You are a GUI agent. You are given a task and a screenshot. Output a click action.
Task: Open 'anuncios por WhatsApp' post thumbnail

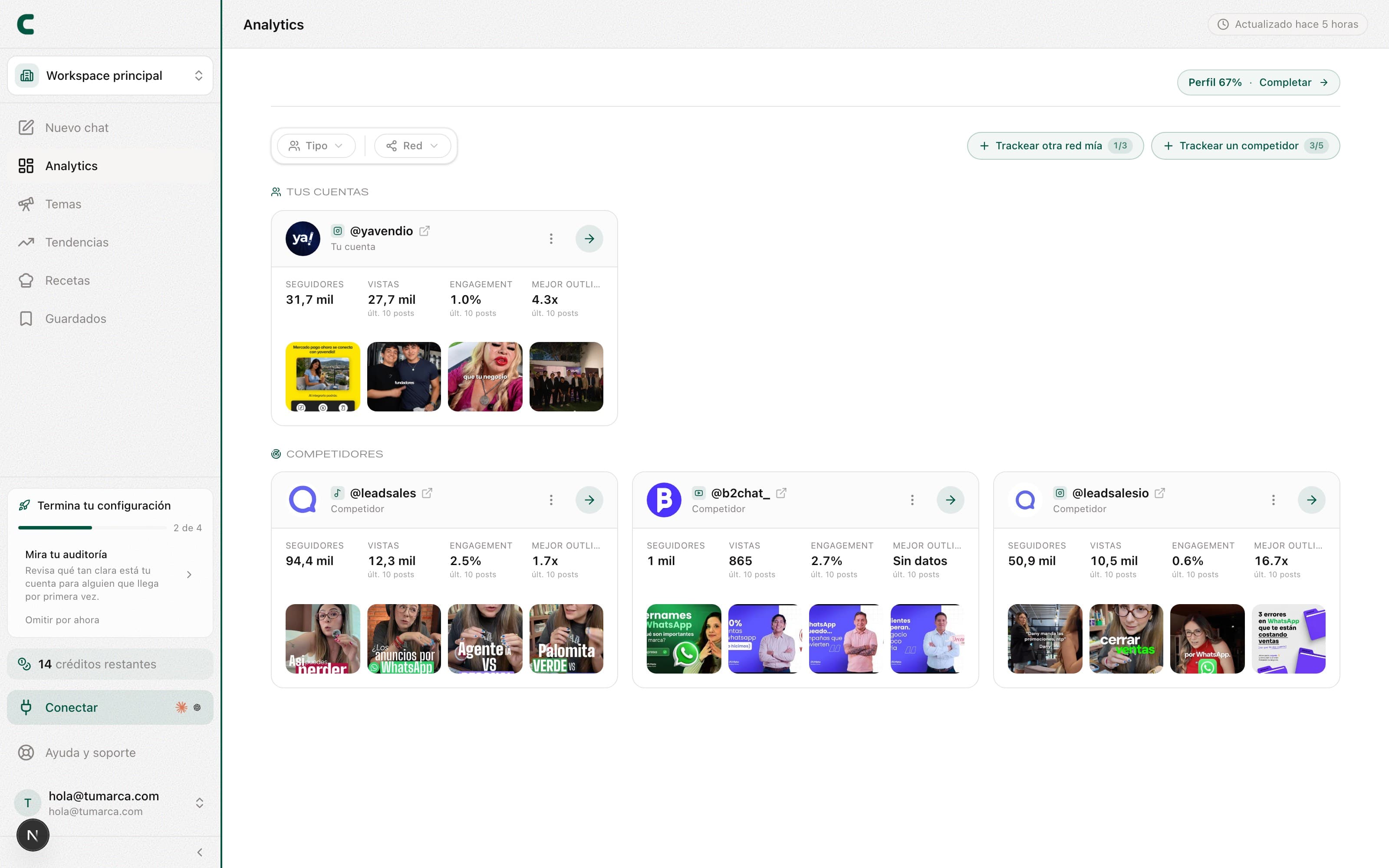click(404, 638)
